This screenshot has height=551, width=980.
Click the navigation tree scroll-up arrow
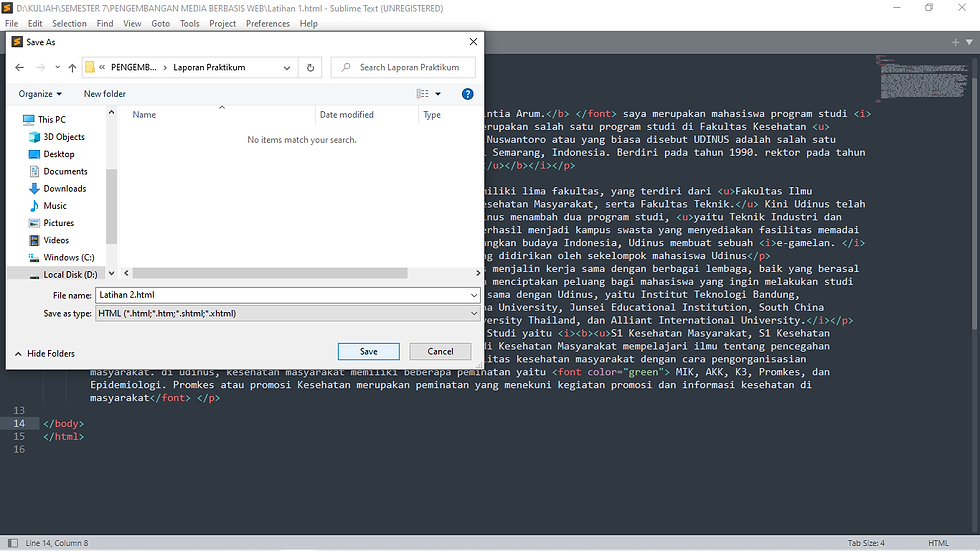(x=111, y=112)
